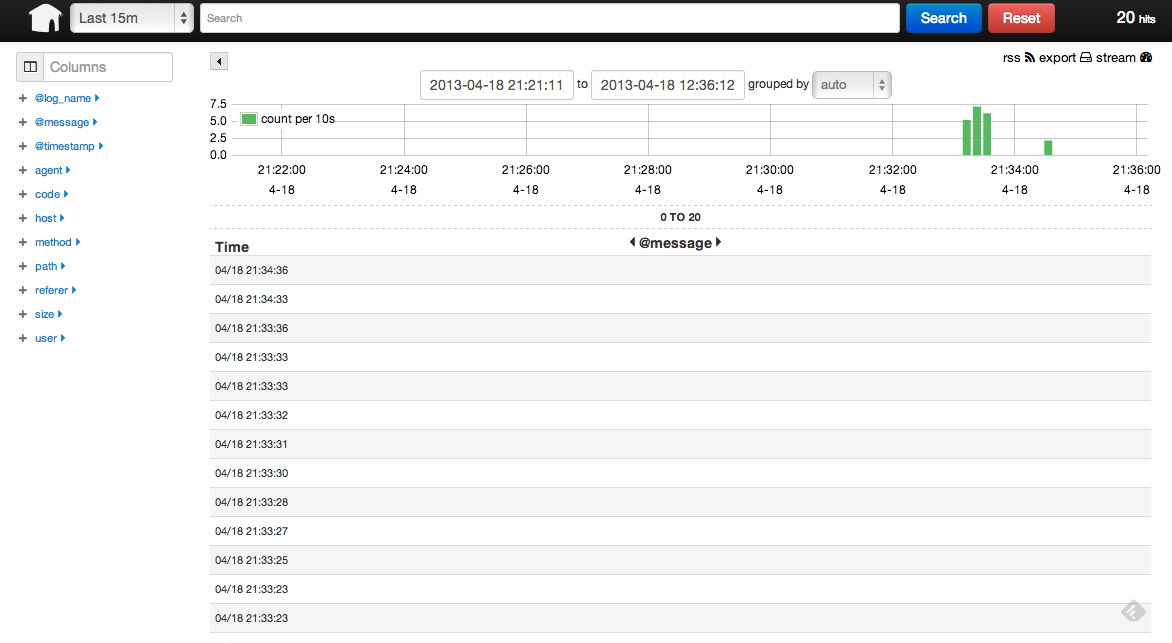
Task: Add the size field using its plus icon
Action: 22,314
